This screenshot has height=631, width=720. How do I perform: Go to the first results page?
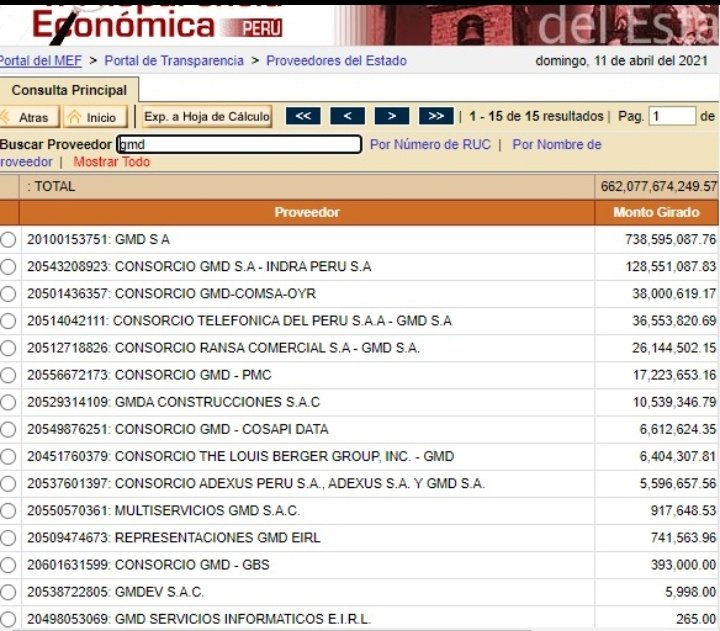pos(303,116)
